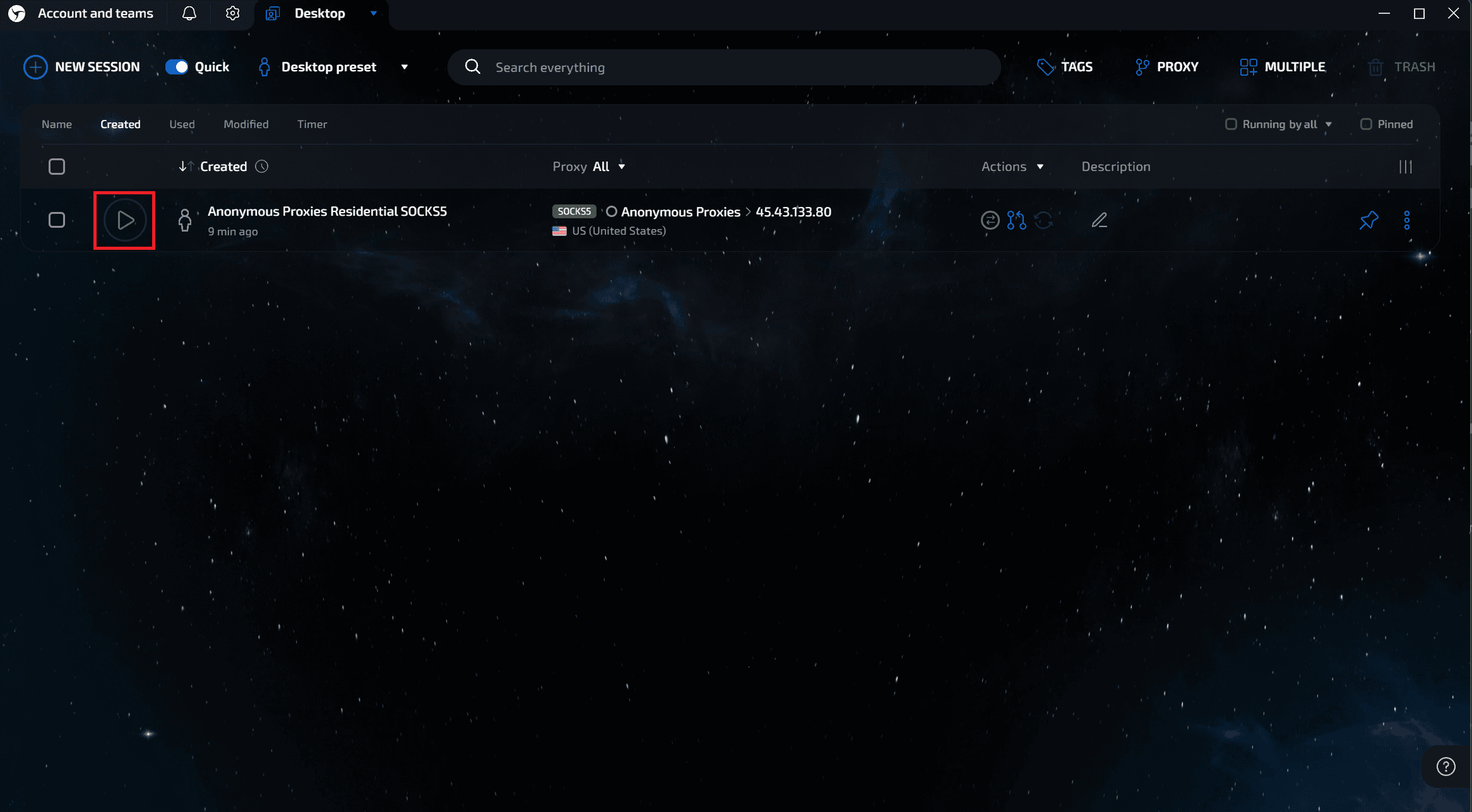Screen dimensions: 1472x812
Task: Click NEW SESSION button
Action: coord(82,67)
